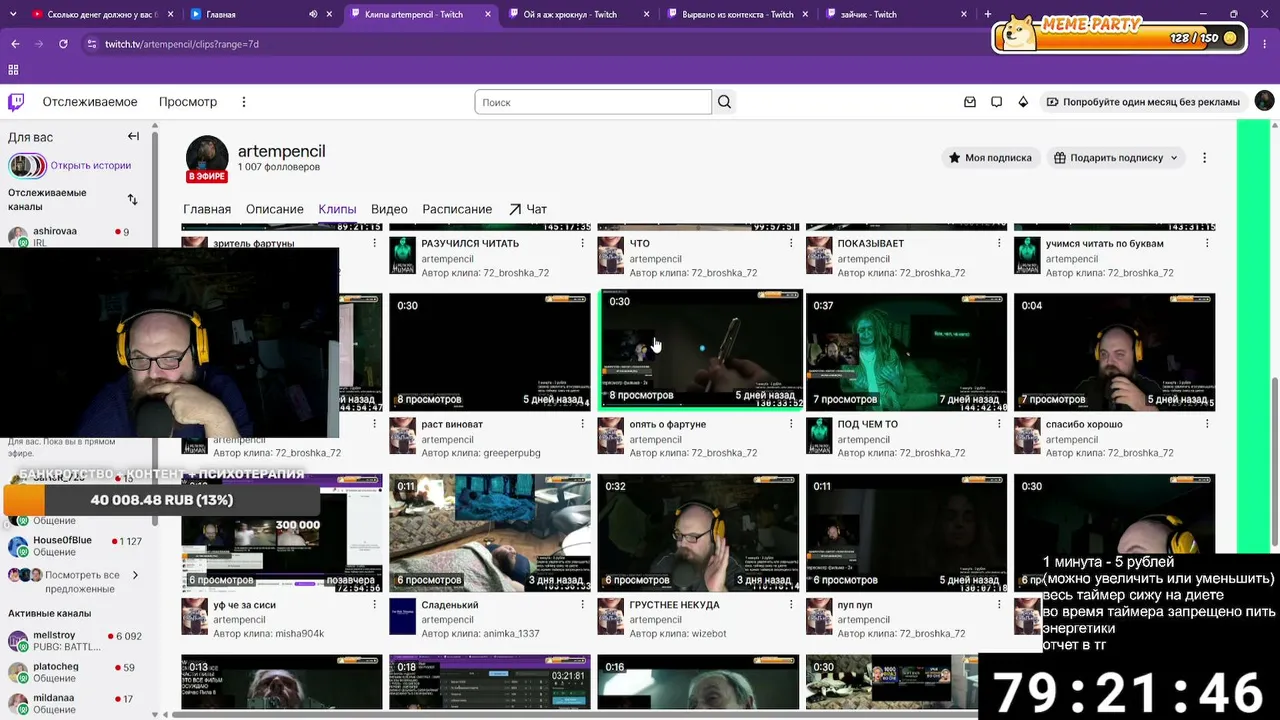Image resolution: width=1280 pixels, height=720 pixels.
Task: Click the Моя подписка button
Action: [990, 158]
